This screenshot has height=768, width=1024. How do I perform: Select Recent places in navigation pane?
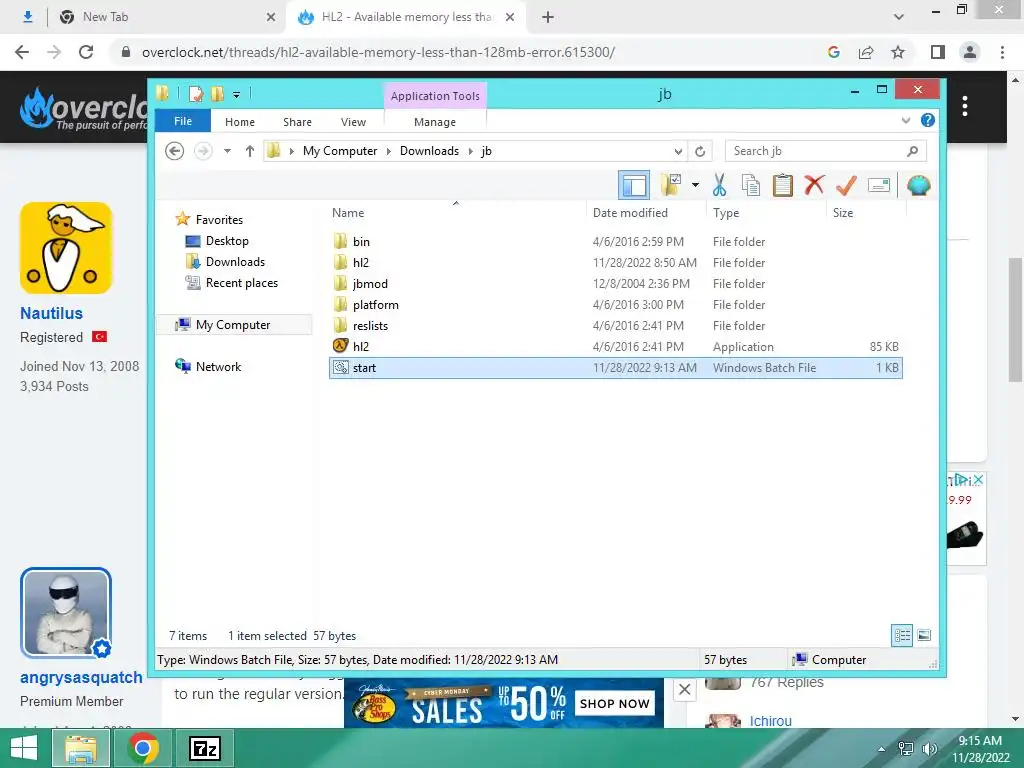(x=242, y=283)
